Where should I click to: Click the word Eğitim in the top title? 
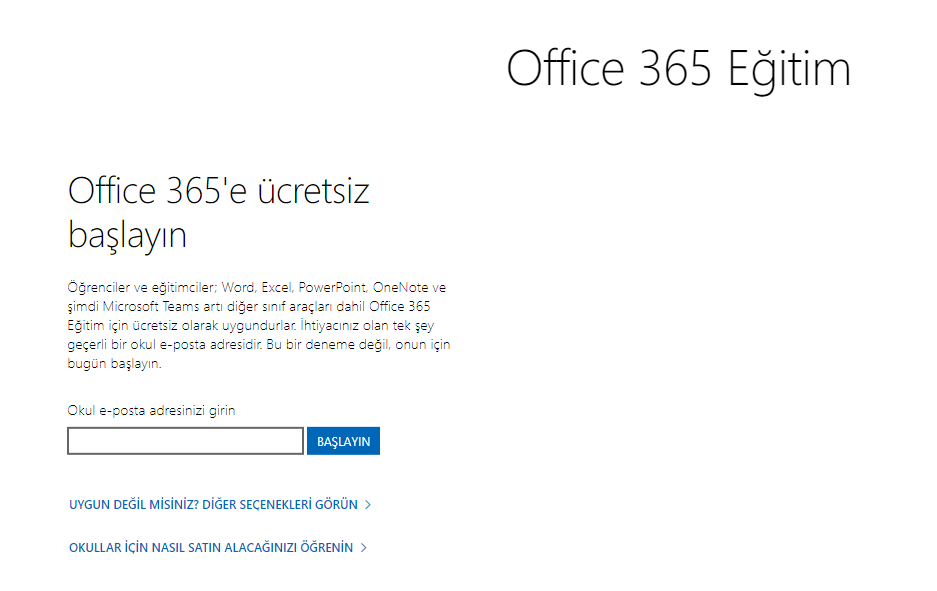click(789, 71)
